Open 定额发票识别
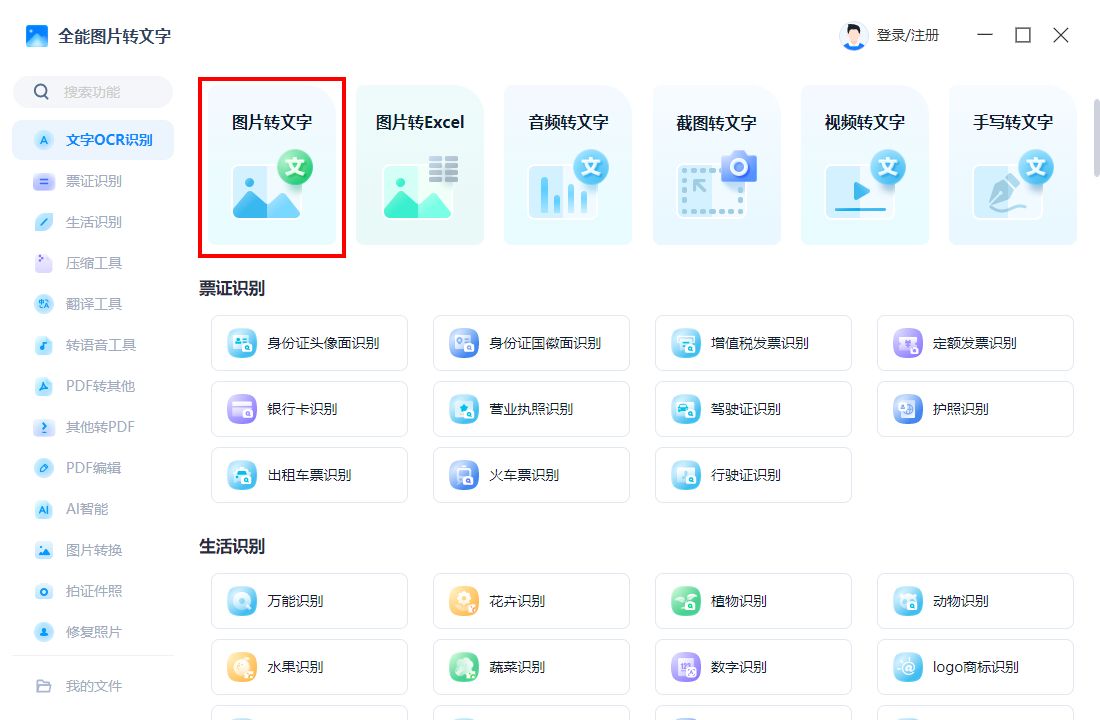Image resolution: width=1100 pixels, height=720 pixels. [975, 343]
